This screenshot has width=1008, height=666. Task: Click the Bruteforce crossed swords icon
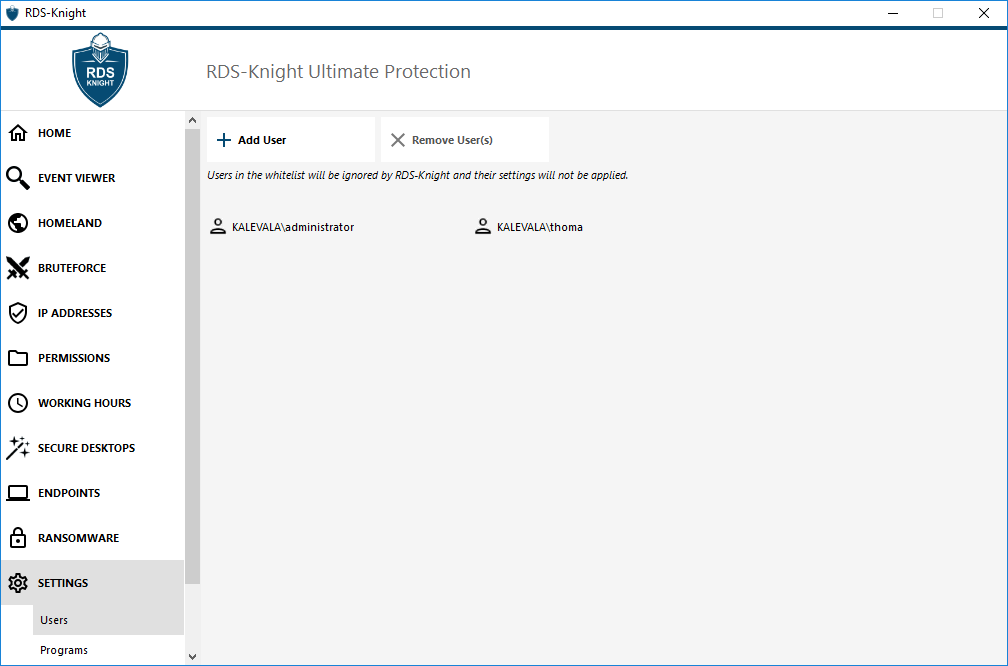coord(18,268)
